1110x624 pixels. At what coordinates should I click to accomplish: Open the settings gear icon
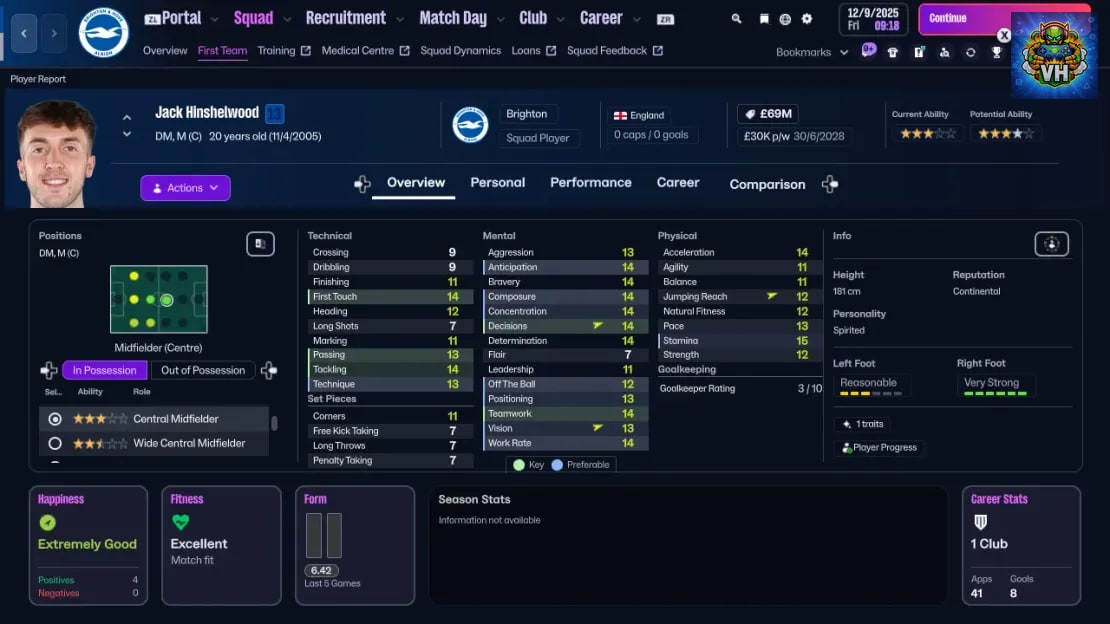[x=807, y=19]
